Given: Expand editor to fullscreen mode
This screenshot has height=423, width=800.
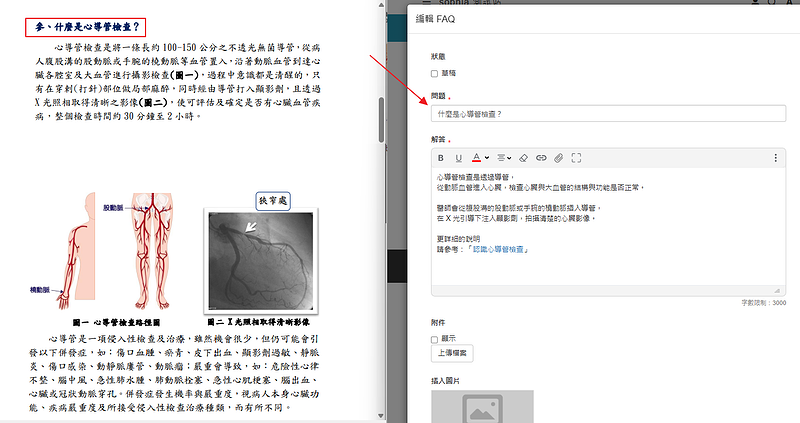Looking at the screenshot, I should (x=576, y=158).
